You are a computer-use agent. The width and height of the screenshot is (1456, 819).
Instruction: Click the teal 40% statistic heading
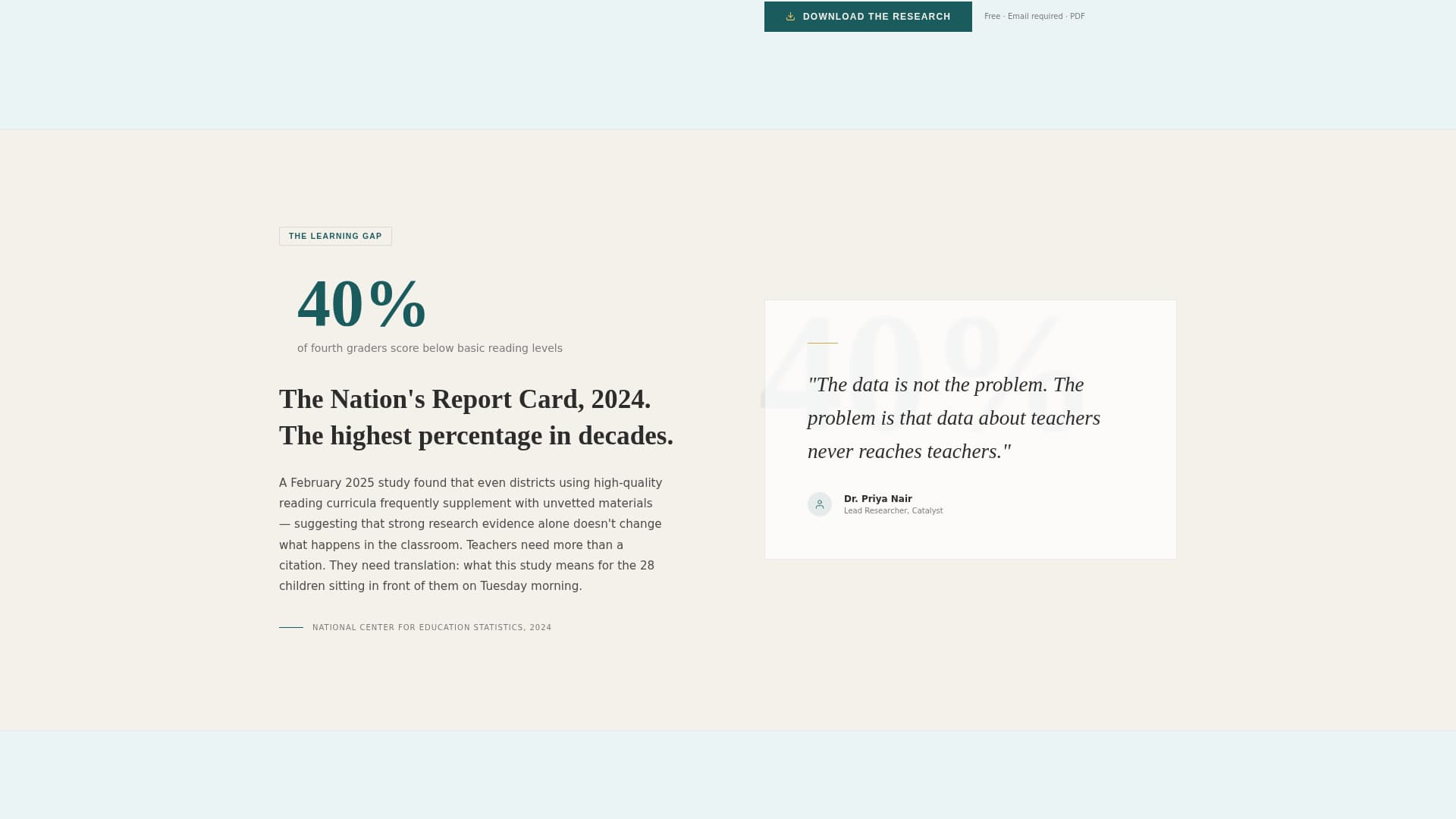pos(362,305)
